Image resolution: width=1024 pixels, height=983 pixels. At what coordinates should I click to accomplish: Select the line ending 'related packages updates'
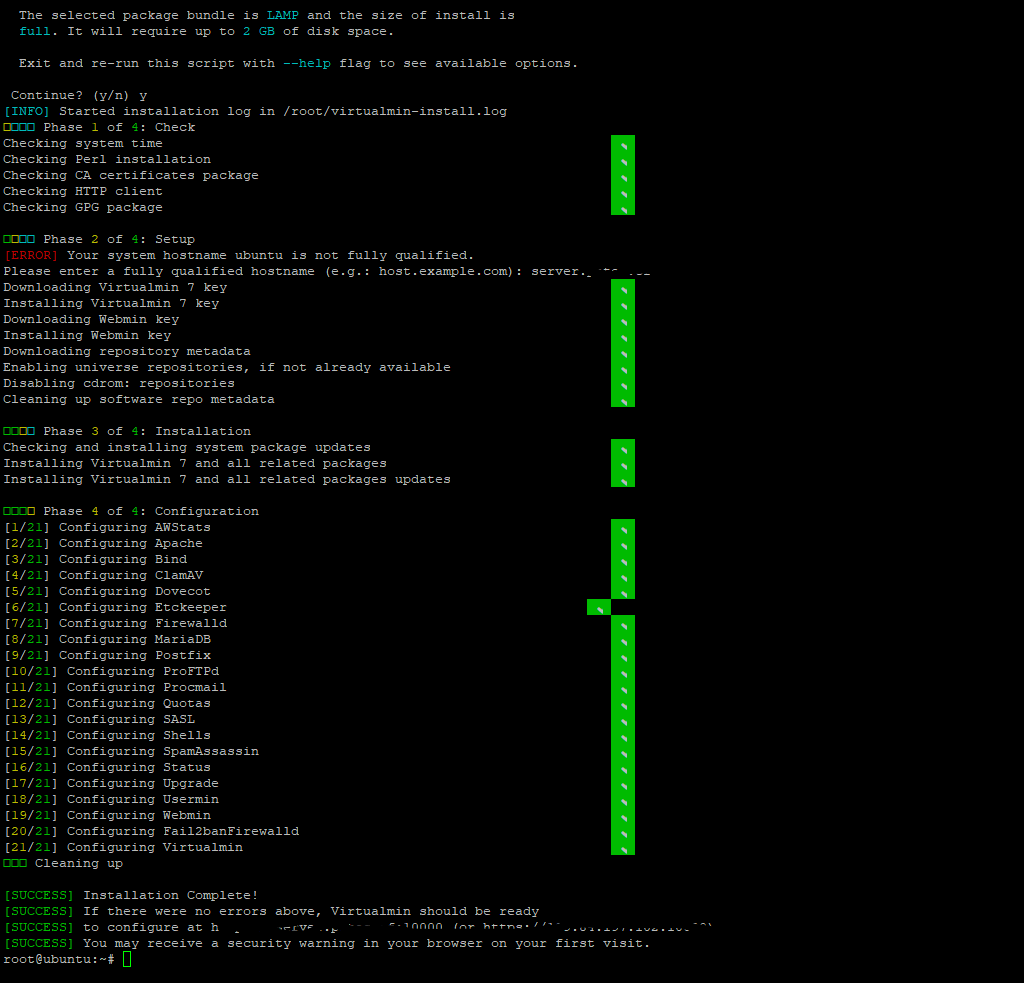coord(227,479)
